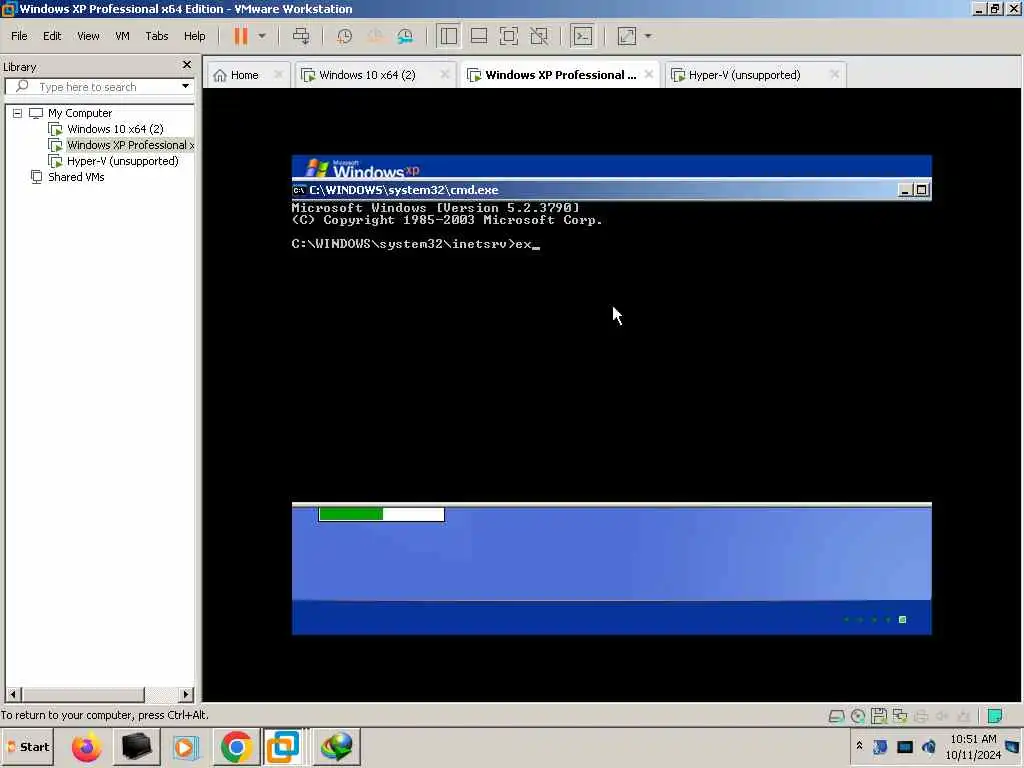Enter full screen mode
This screenshot has width=1024, height=768.
tap(509, 36)
